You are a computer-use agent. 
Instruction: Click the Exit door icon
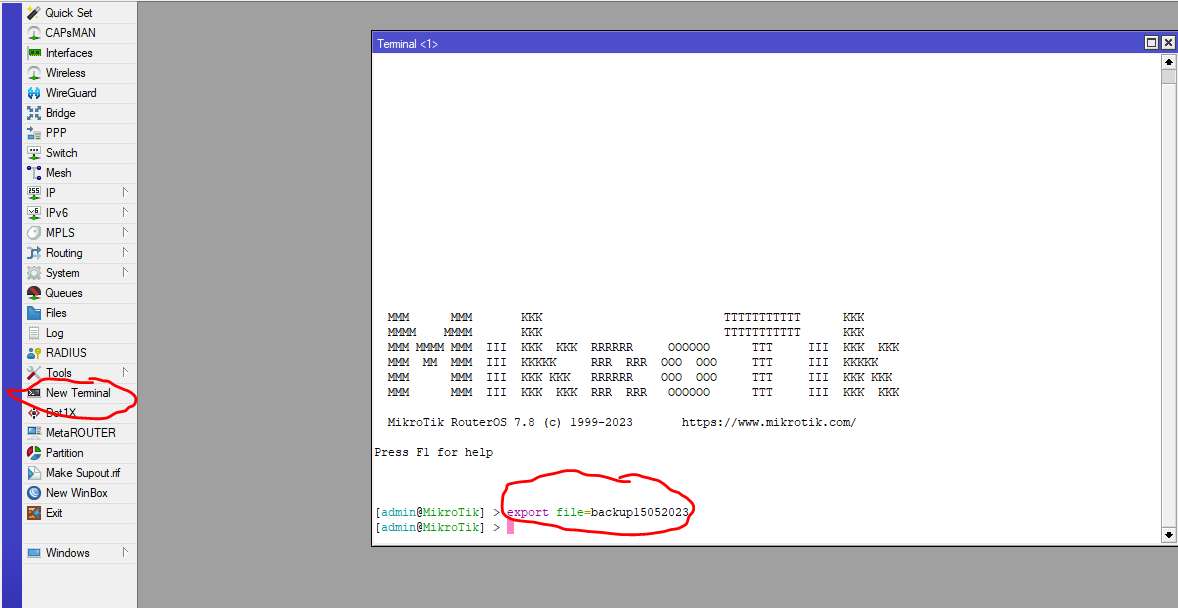coord(34,513)
